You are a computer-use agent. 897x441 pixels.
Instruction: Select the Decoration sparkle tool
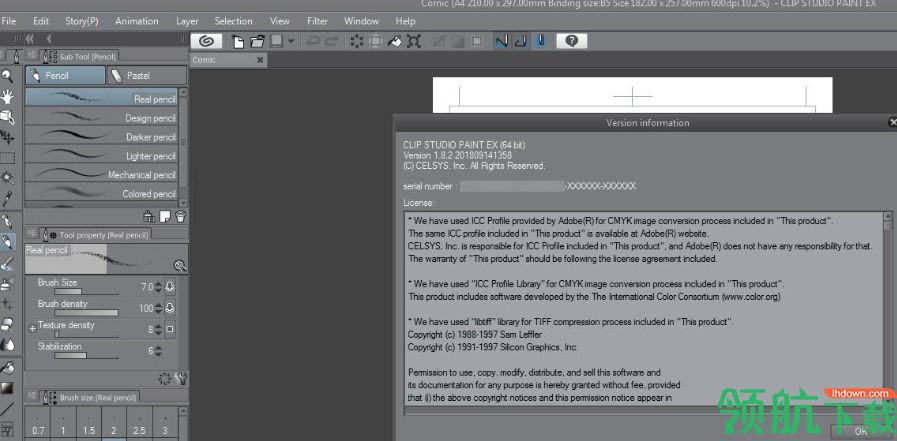coord(7,304)
